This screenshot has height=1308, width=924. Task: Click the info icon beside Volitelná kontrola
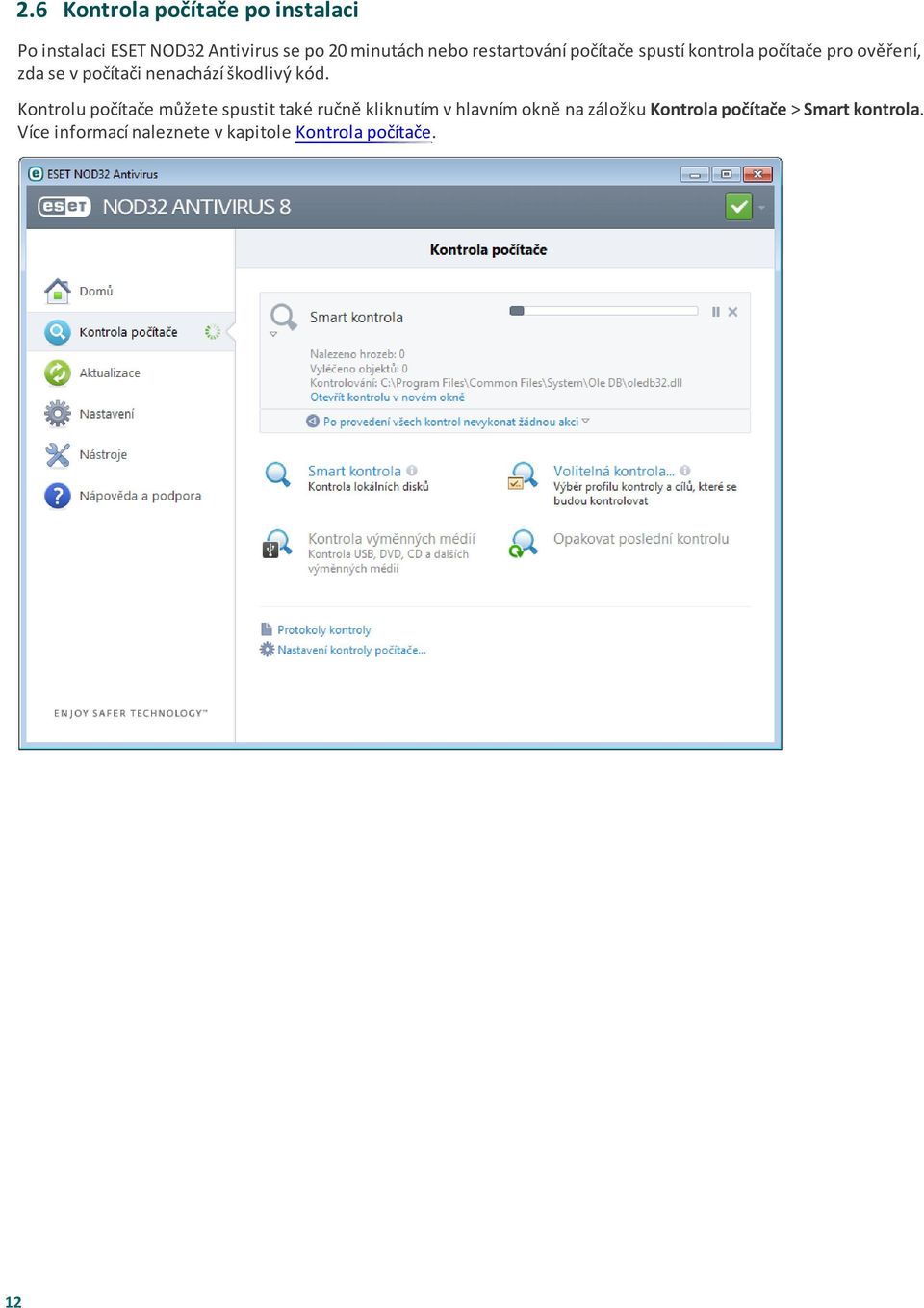click(x=685, y=471)
